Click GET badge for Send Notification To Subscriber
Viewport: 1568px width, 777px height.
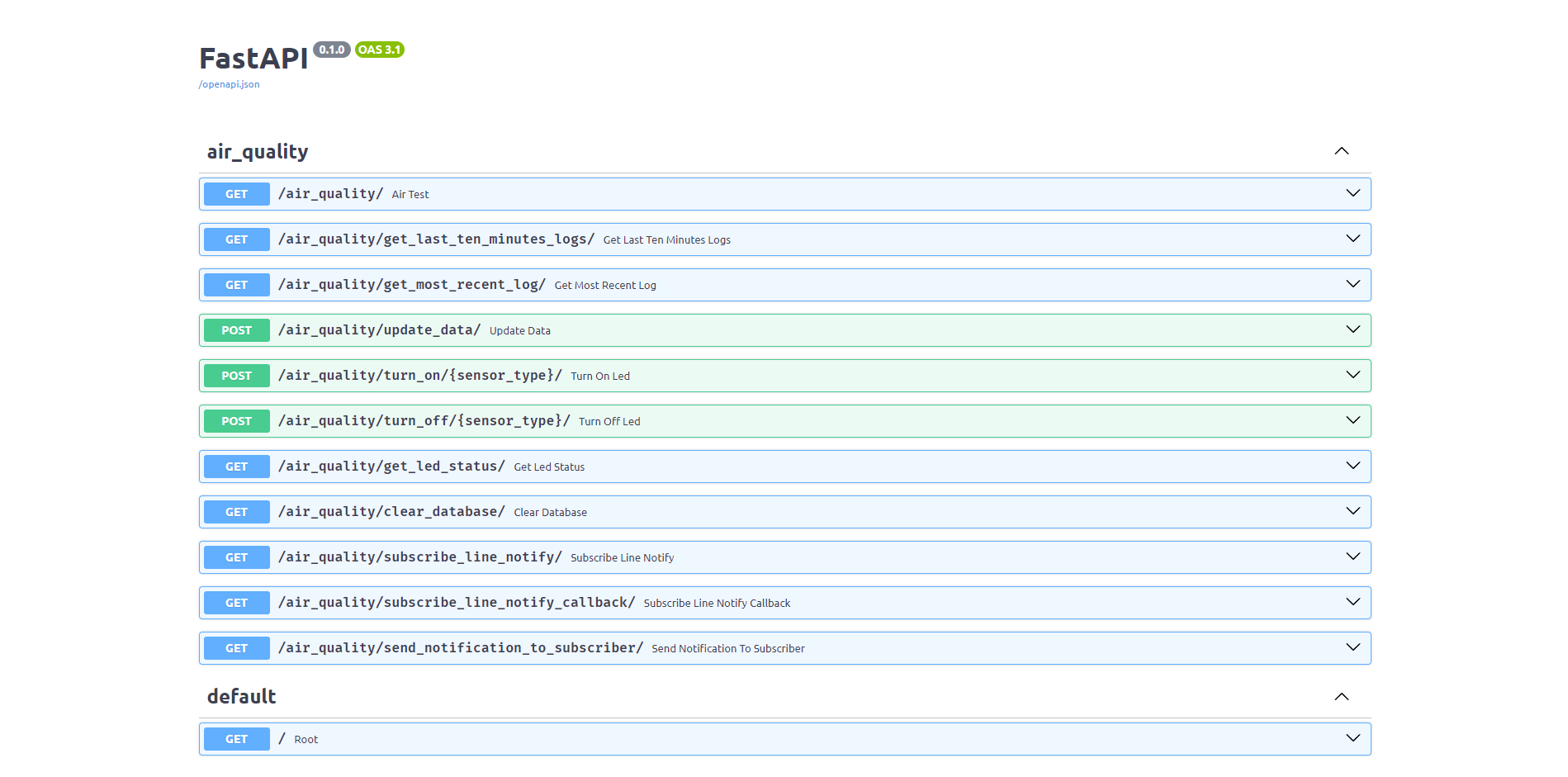[236, 648]
